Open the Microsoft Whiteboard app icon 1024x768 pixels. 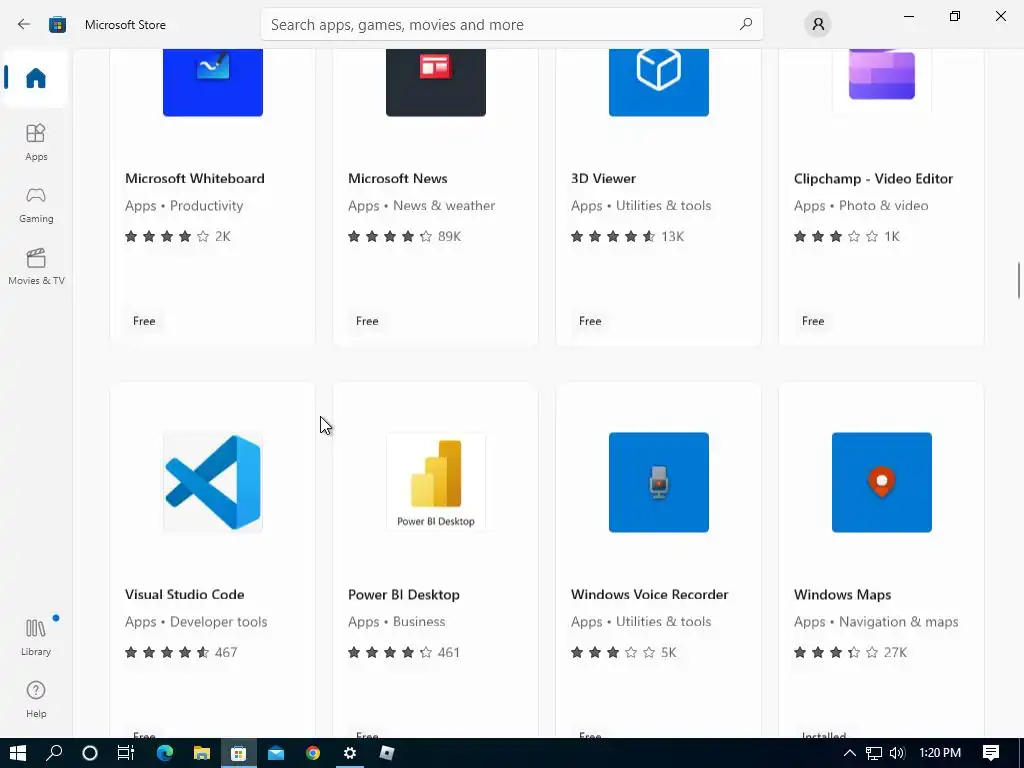[x=213, y=82]
